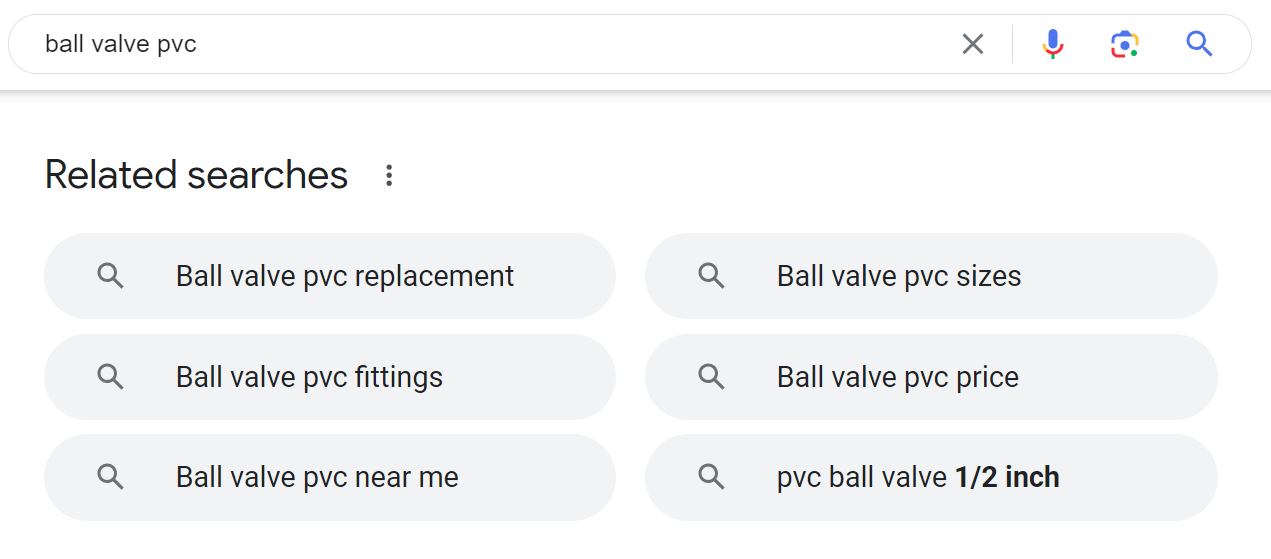Search for "Ball valve pvc sizes"
Viewport: 1271px width, 559px height.
[x=898, y=276]
